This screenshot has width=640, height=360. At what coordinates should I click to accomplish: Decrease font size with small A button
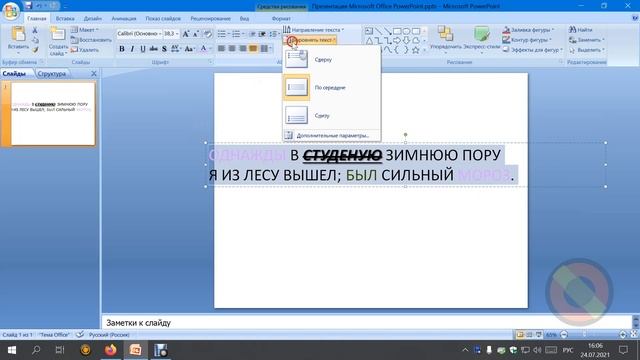point(196,34)
